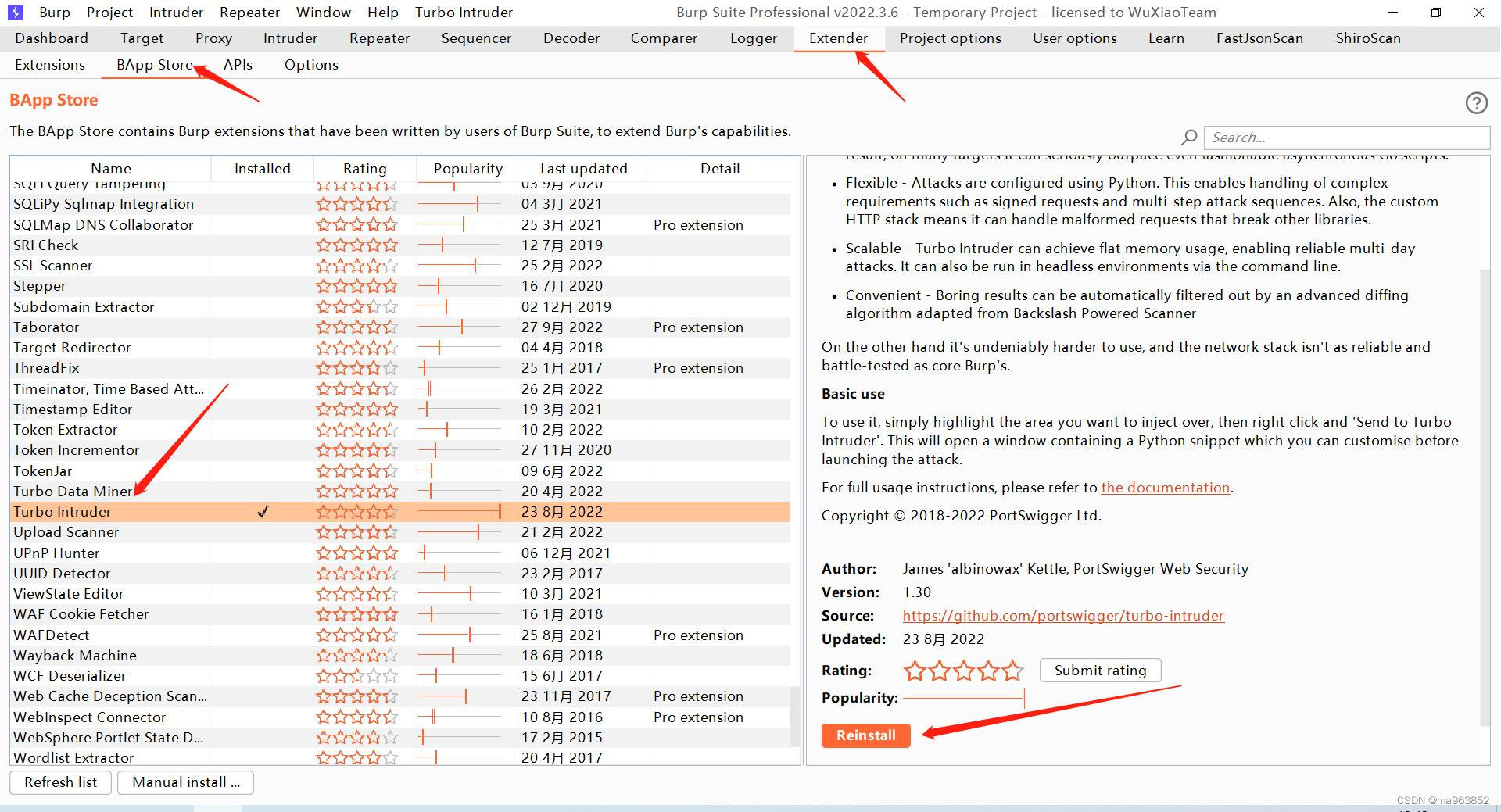Open the Burp menu

(54, 13)
